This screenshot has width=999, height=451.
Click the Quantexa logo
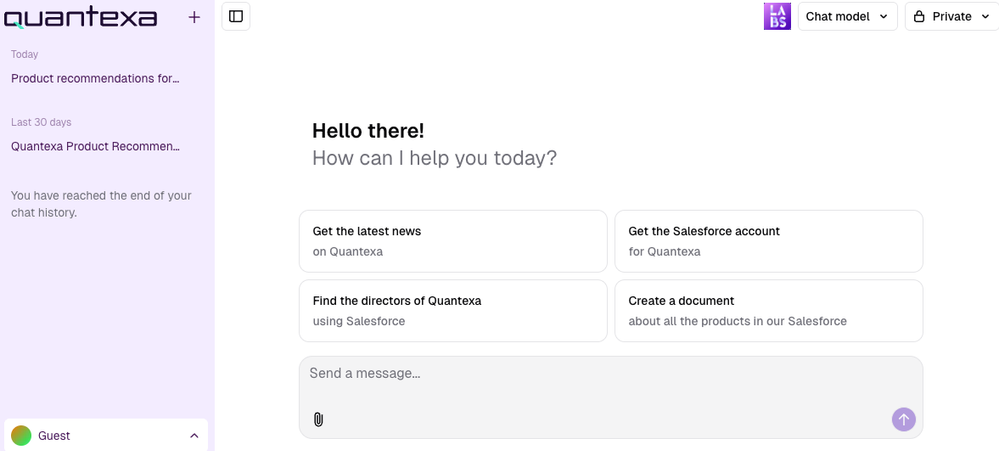80,17
